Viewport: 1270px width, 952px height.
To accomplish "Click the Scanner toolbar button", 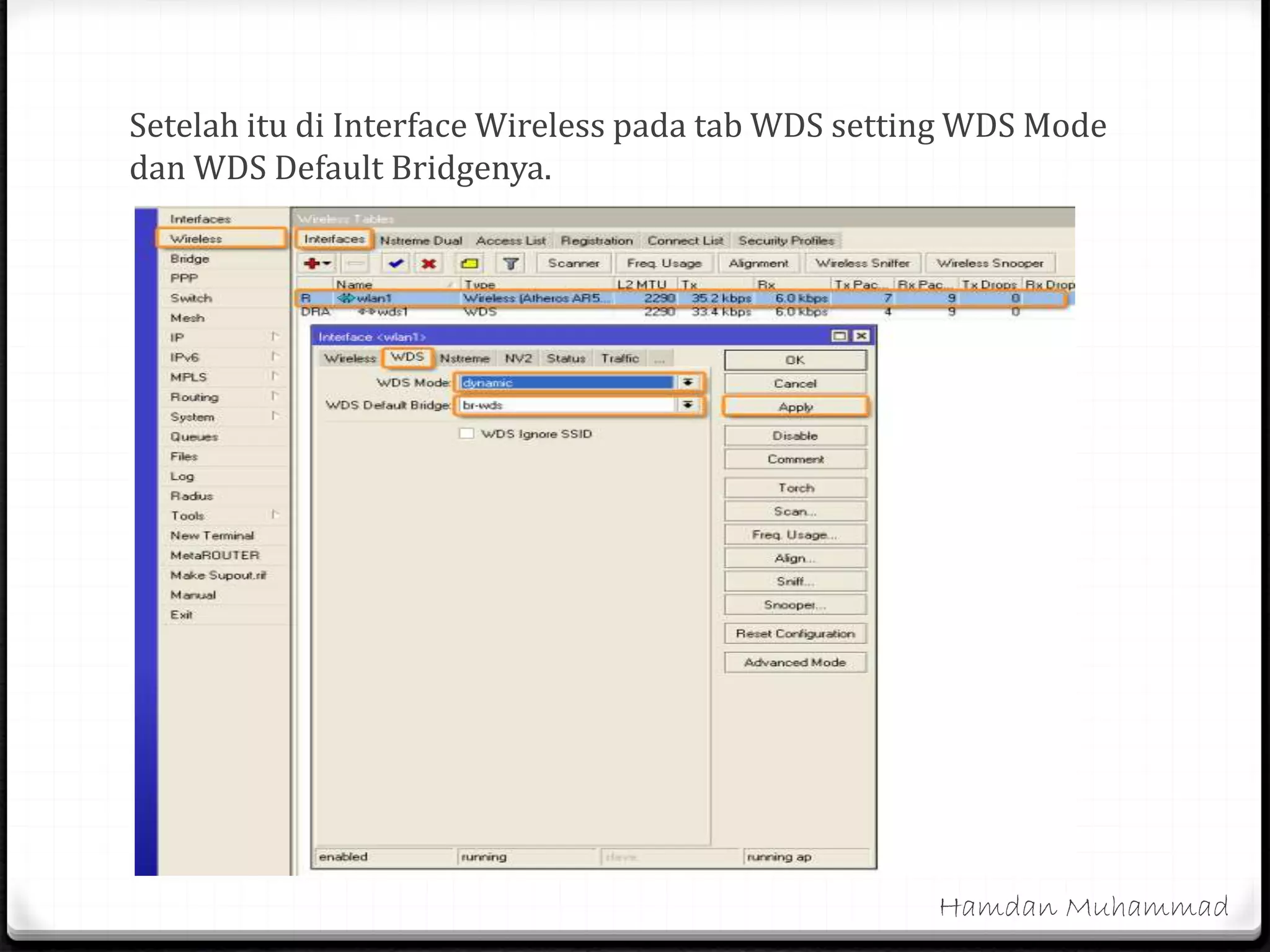I will pyautogui.click(x=574, y=263).
